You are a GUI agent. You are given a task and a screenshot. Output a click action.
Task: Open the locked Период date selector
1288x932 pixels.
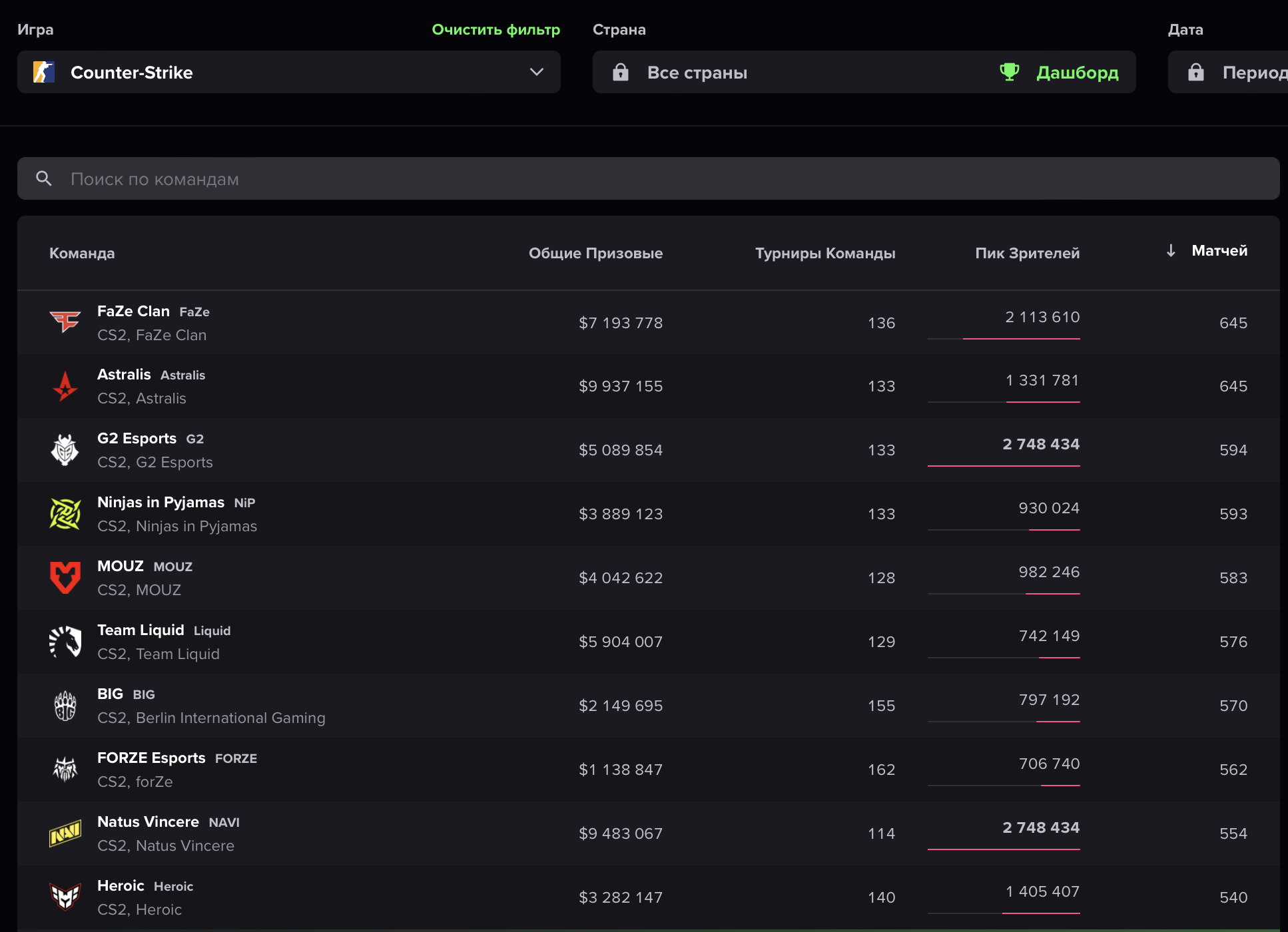(x=1228, y=72)
